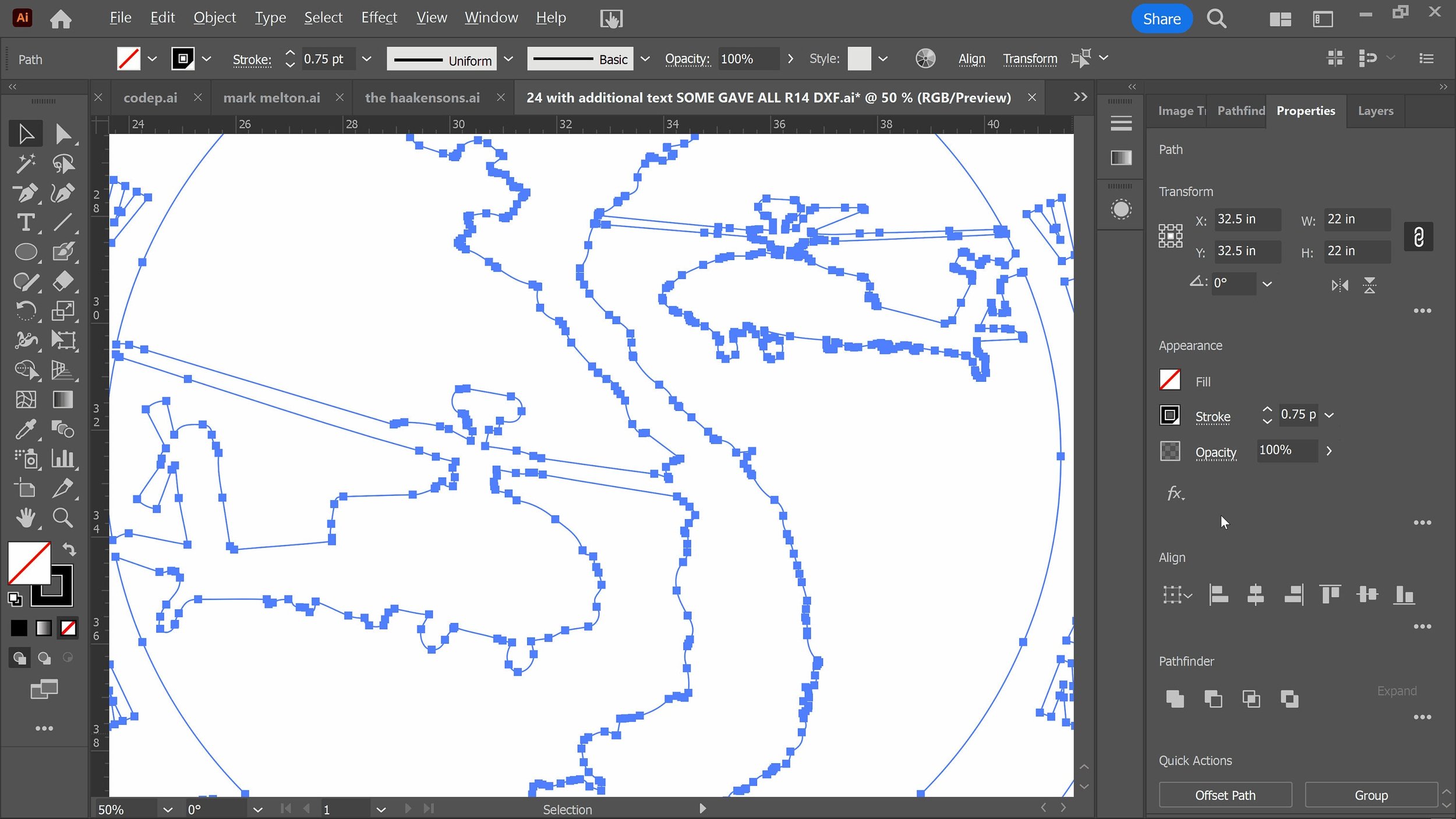
Task: Click the Offset Path button
Action: (1225, 795)
